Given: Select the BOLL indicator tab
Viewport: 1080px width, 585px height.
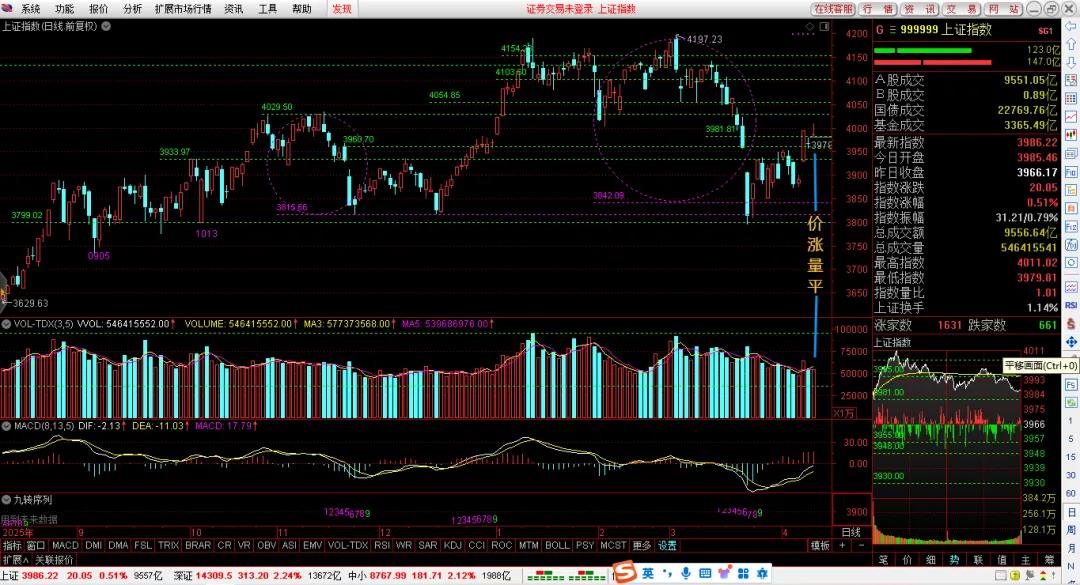Looking at the screenshot, I should 557,545.
